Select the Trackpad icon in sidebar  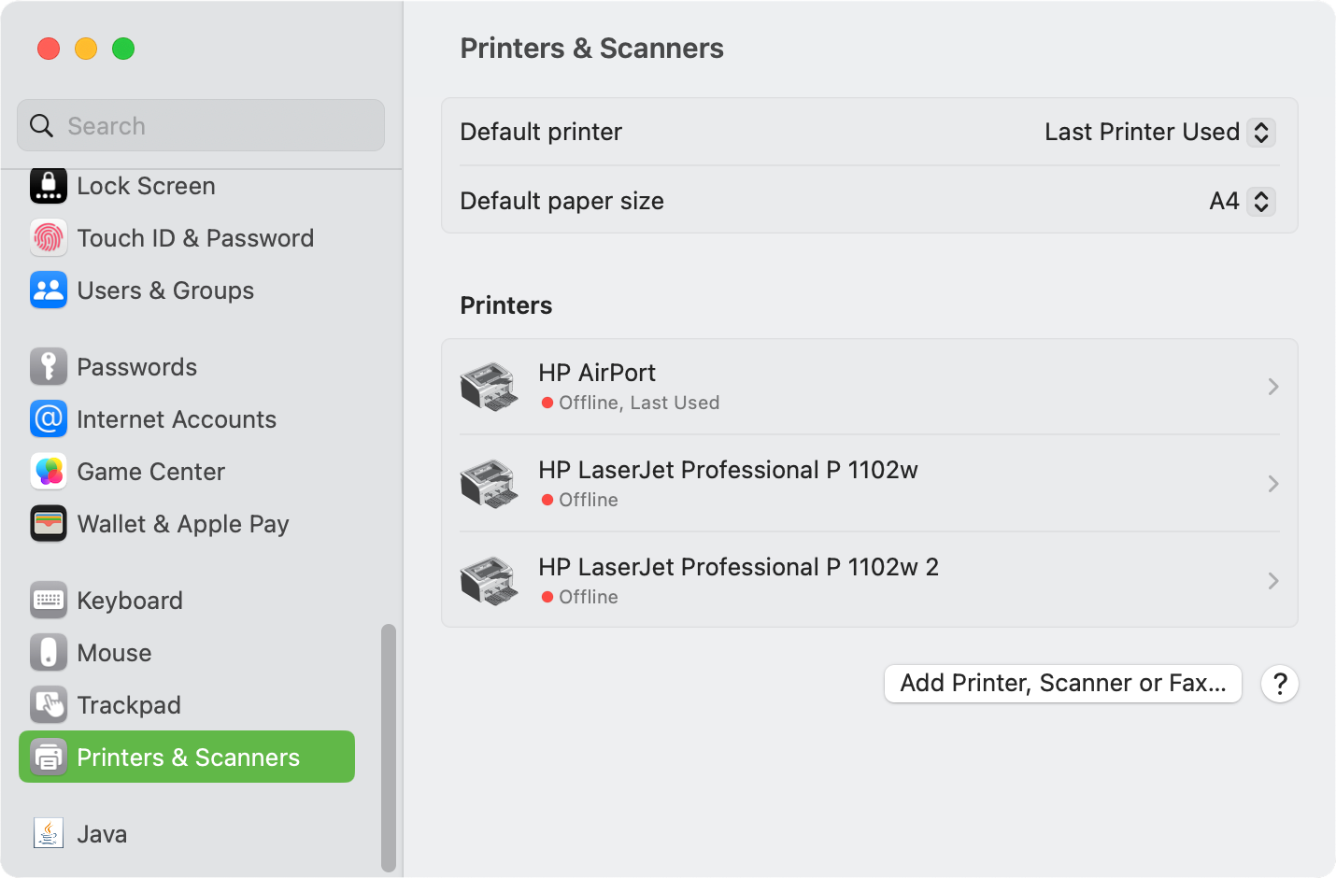(48, 705)
